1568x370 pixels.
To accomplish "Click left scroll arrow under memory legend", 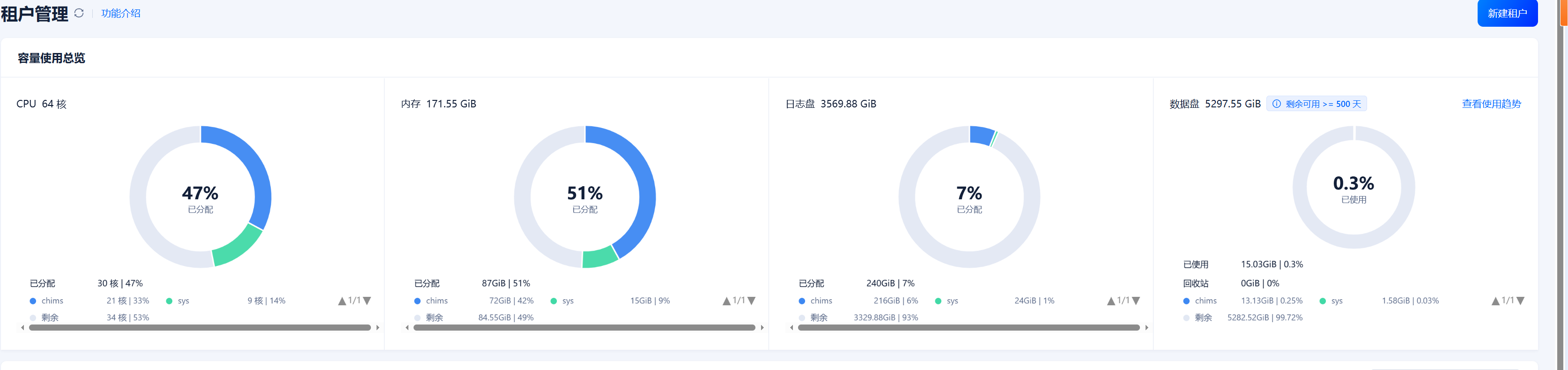I will tap(407, 328).
